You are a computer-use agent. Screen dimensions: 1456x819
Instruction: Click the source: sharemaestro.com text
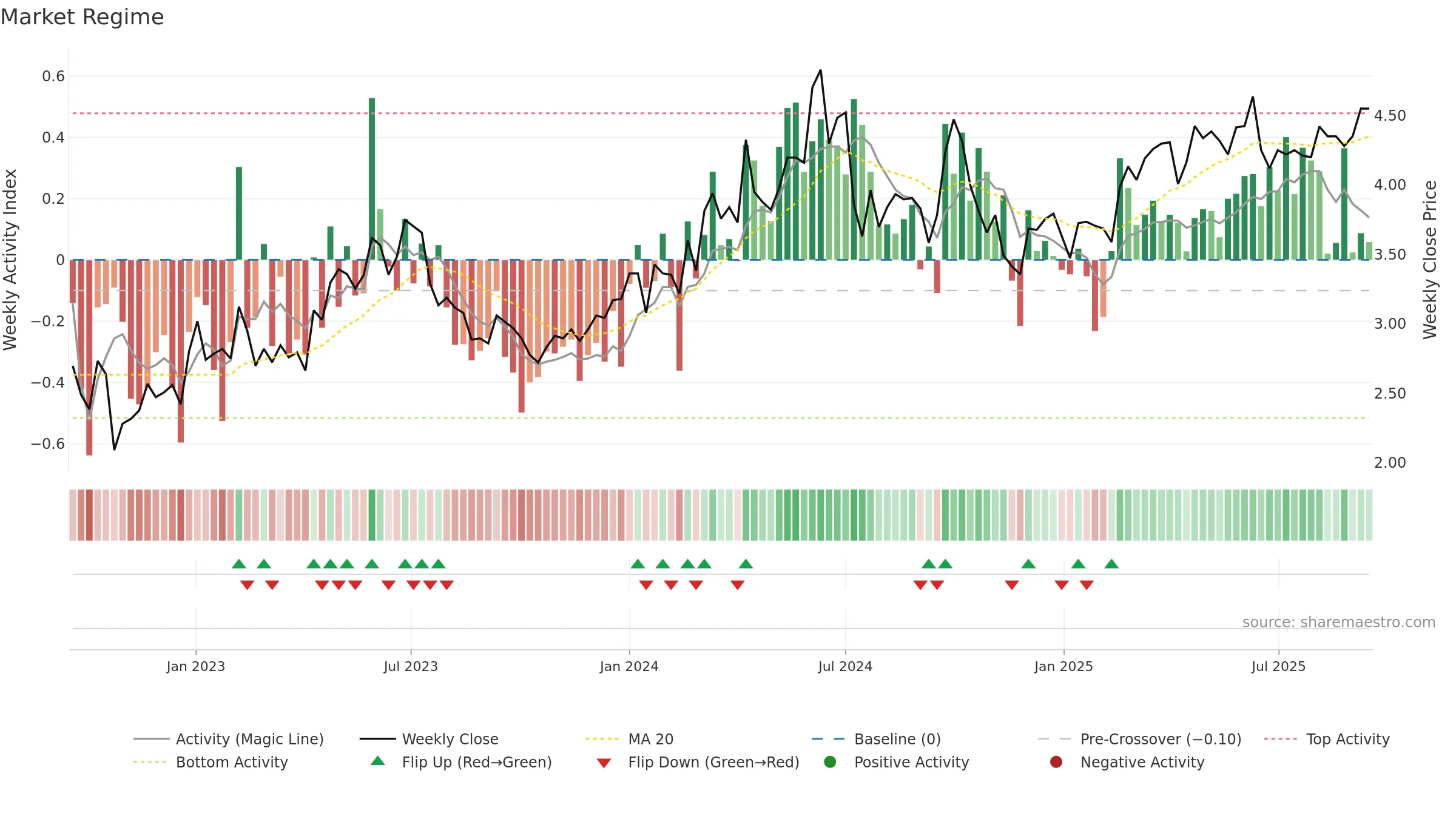[x=1339, y=622]
